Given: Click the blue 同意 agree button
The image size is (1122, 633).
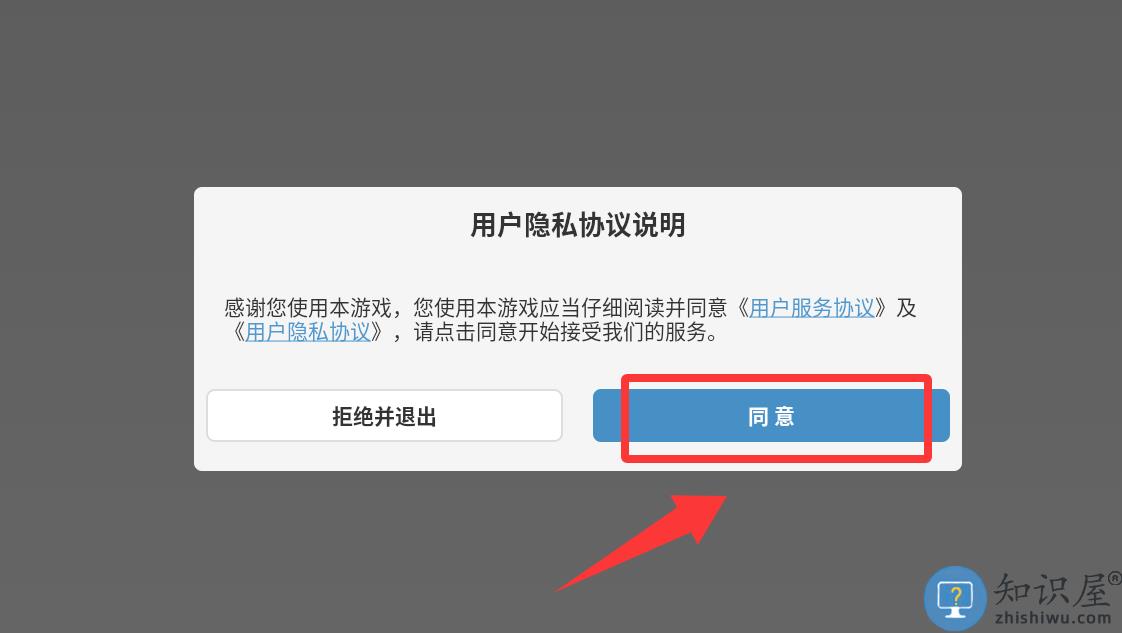Looking at the screenshot, I should click(x=771, y=416).
